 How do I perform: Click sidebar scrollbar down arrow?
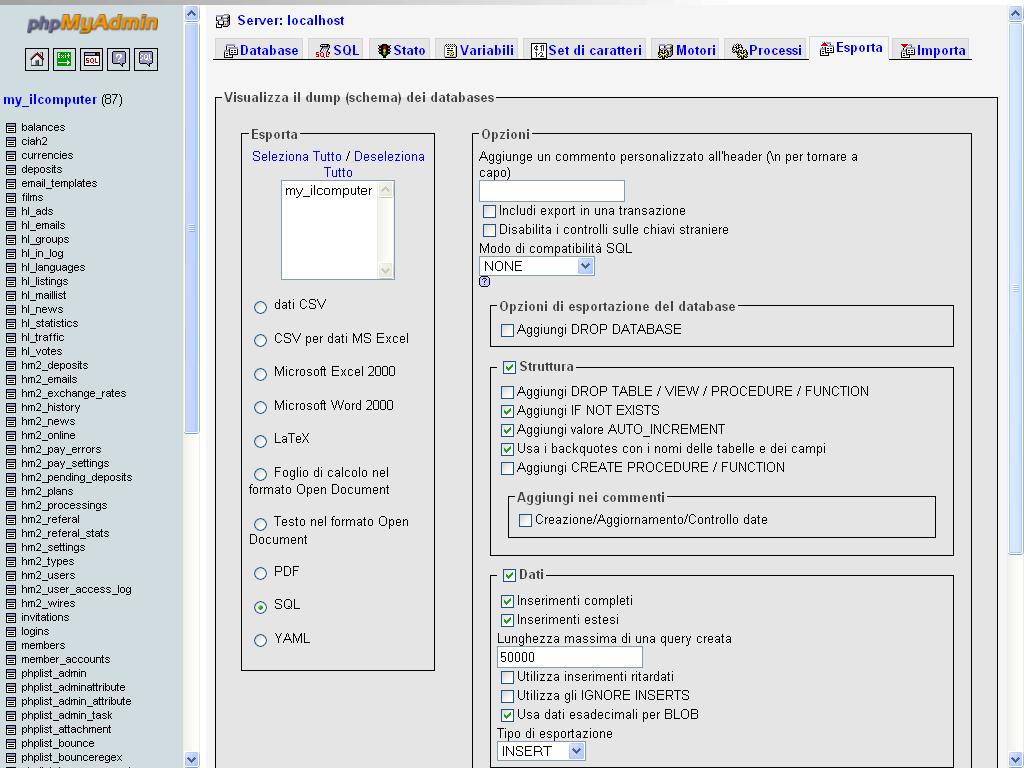tap(191, 759)
